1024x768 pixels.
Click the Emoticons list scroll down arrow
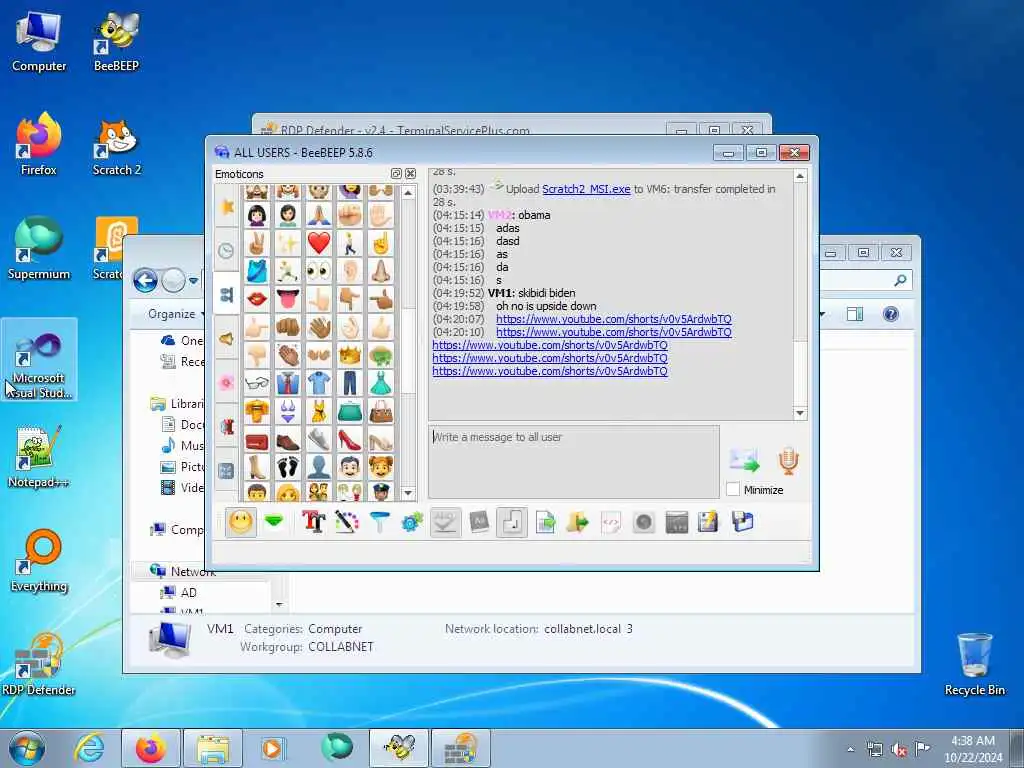click(x=408, y=493)
